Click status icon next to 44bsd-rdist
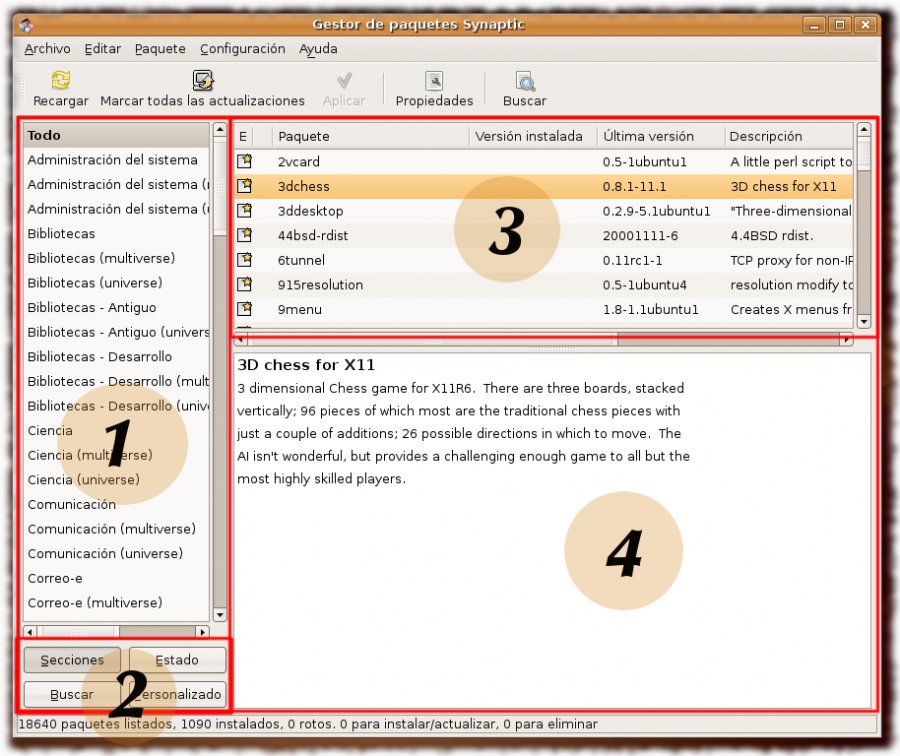This screenshot has height=756, width=900. 244,235
